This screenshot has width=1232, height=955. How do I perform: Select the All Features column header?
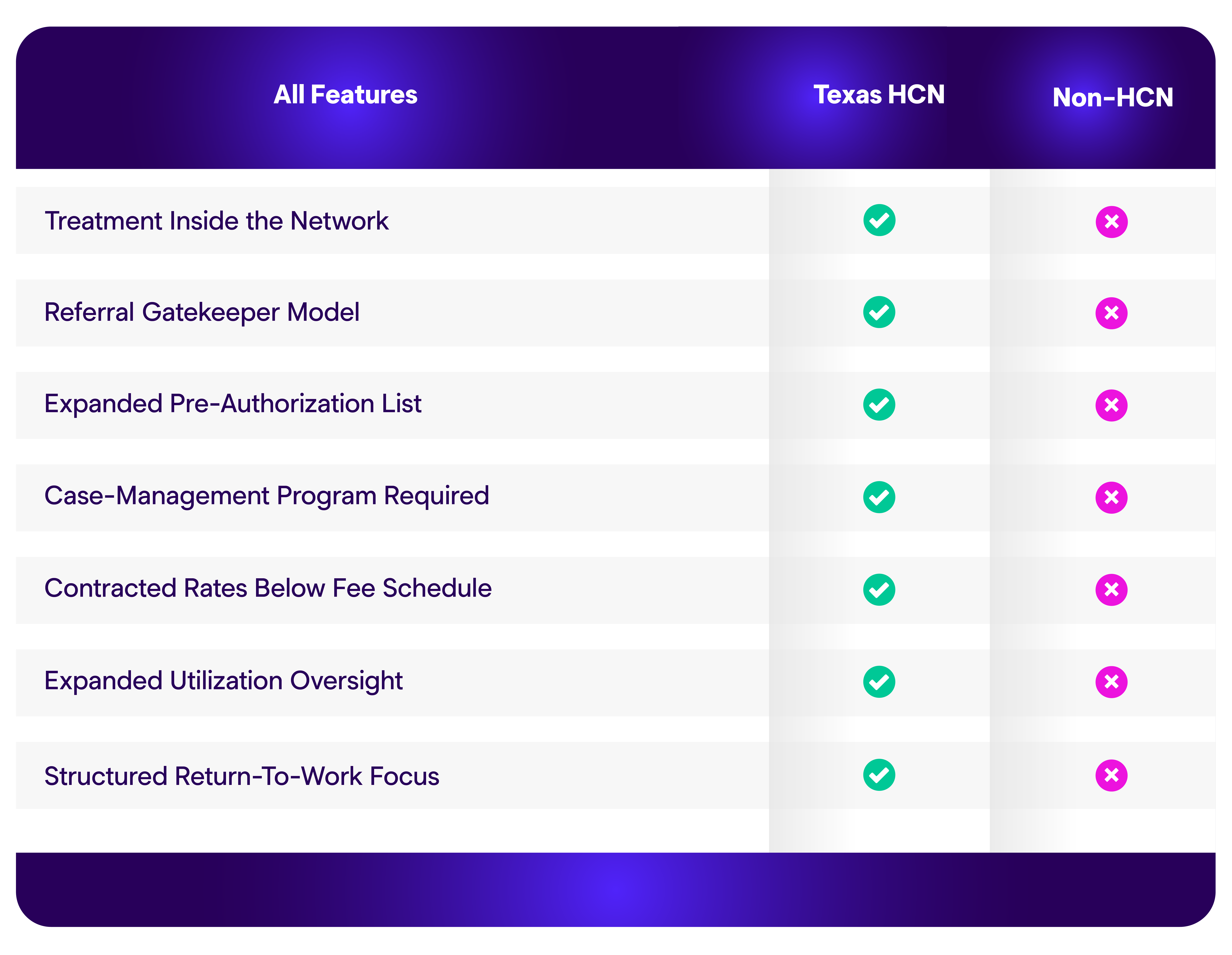tap(345, 95)
